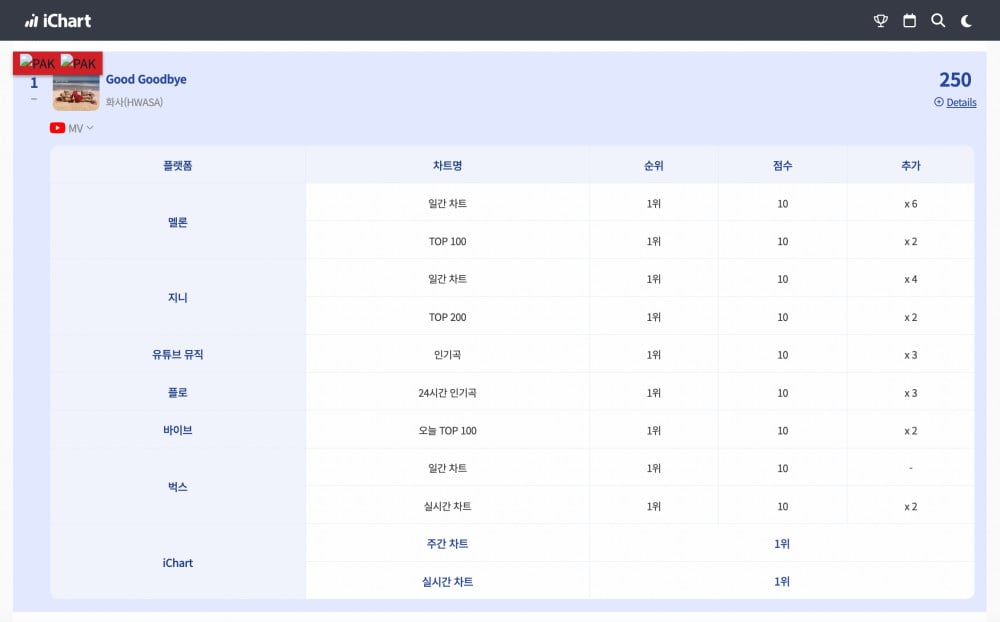Expand the MV dropdown chevron
1000x622 pixels.
[x=90, y=128]
